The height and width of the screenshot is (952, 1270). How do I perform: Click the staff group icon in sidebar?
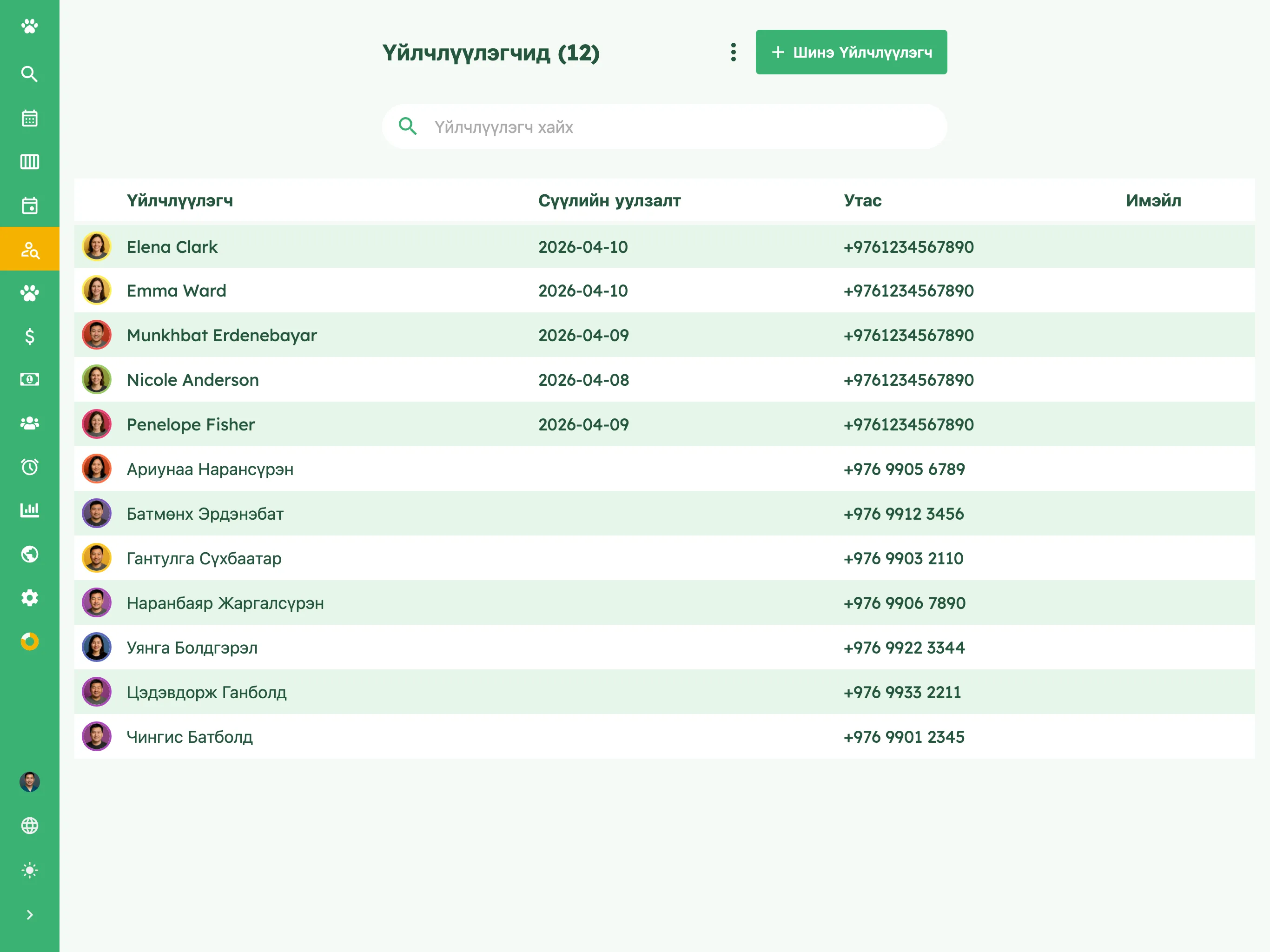(29, 423)
